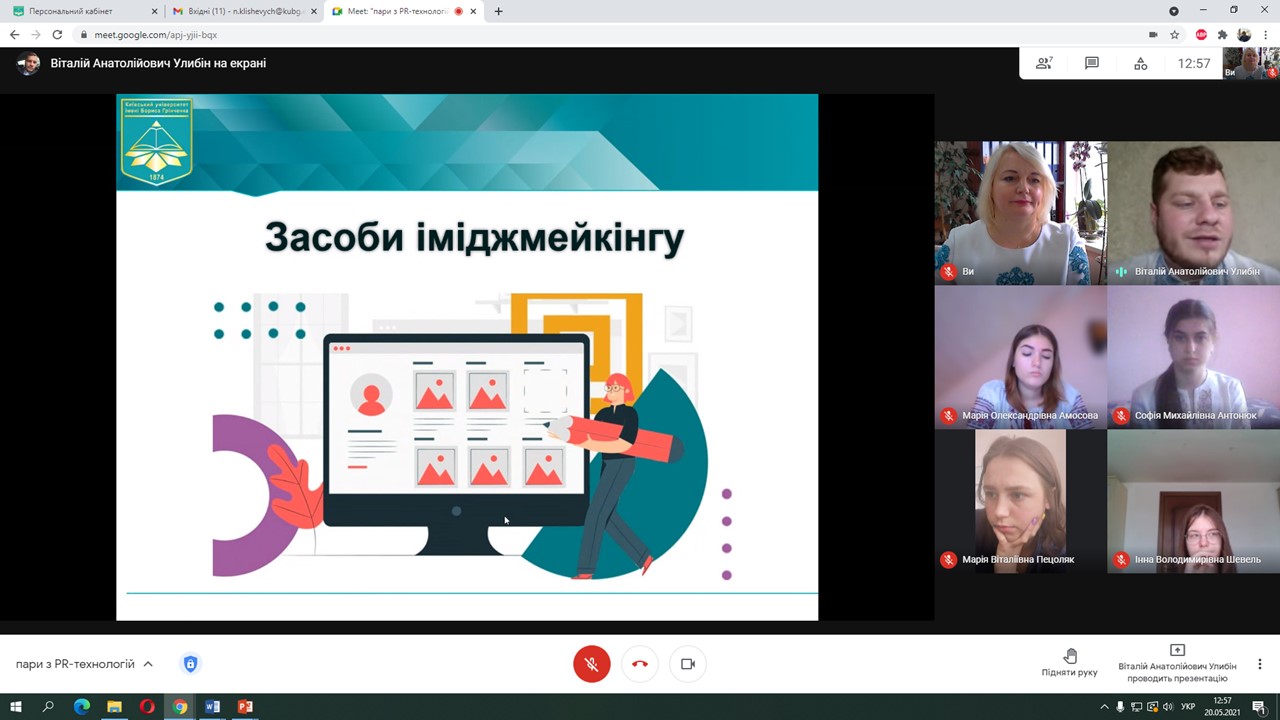Open Chrome's tab search dropdown
Screen dimensions: 1280x720
point(1174,11)
